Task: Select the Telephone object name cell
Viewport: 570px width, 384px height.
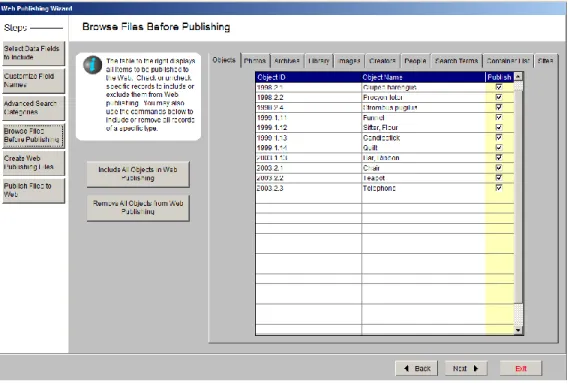Action: pos(424,188)
